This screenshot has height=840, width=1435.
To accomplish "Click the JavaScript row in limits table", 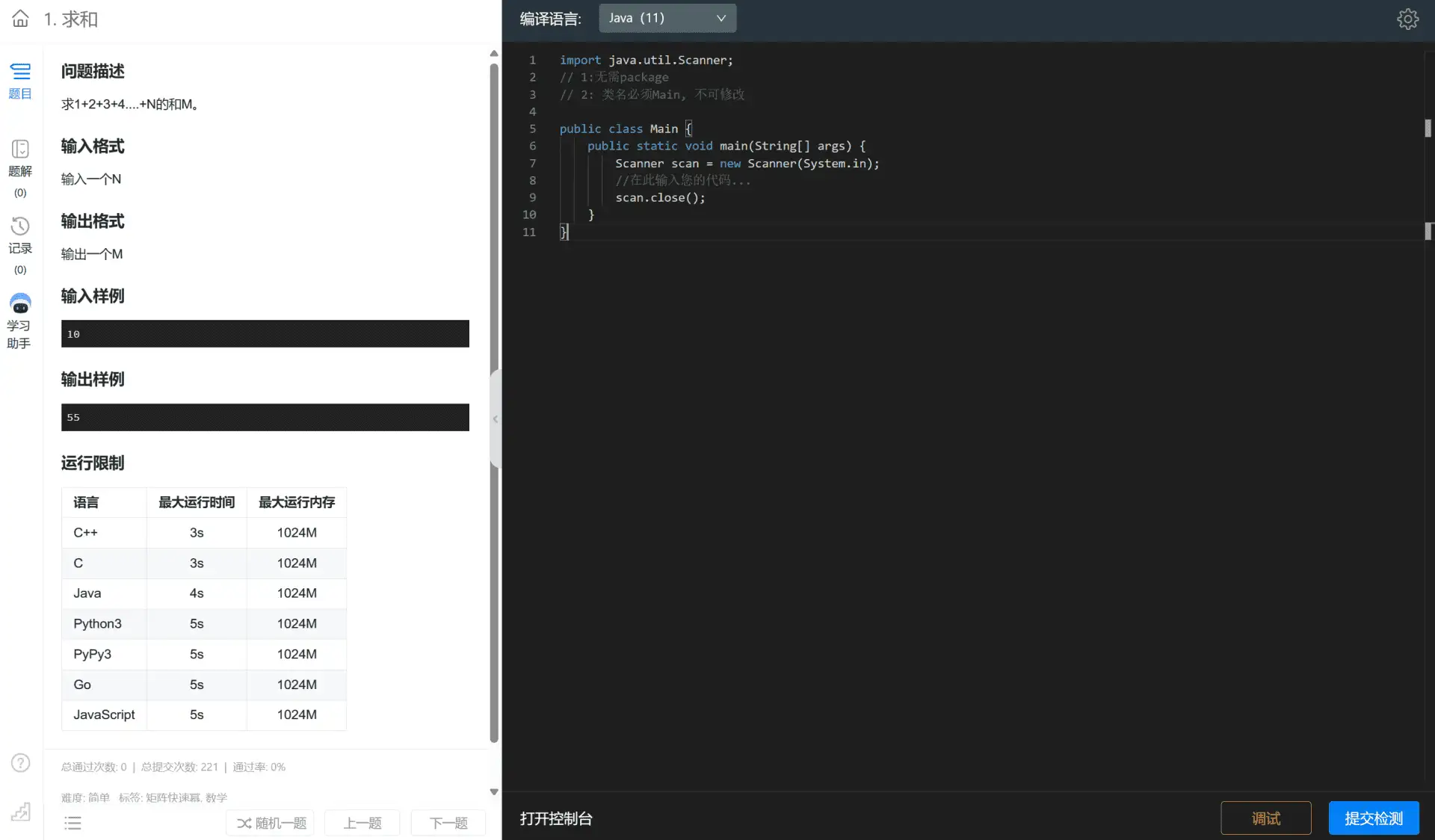I will pos(204,714).
